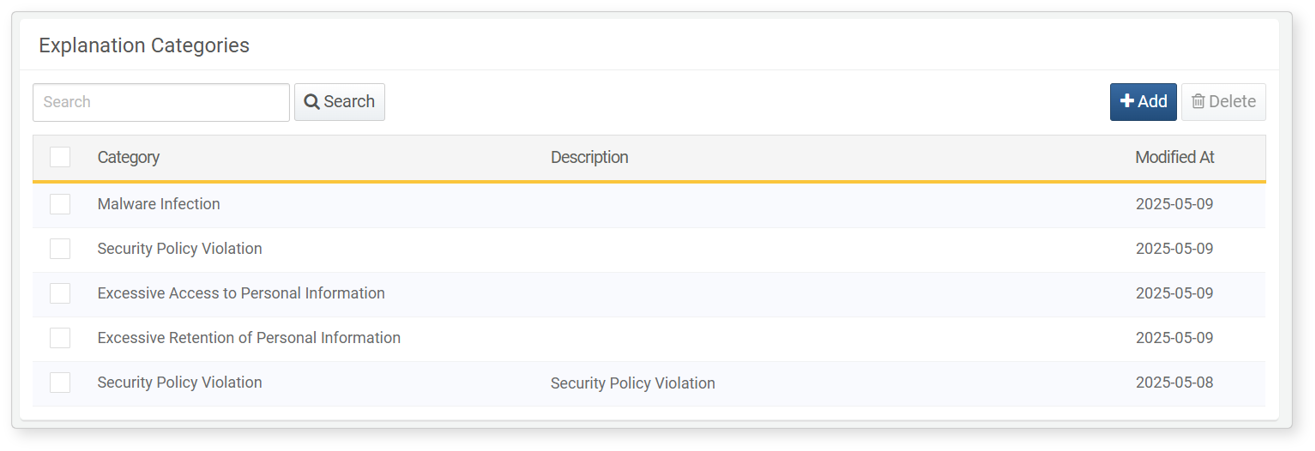Sort by the Description column header

[x=589, y=157]
